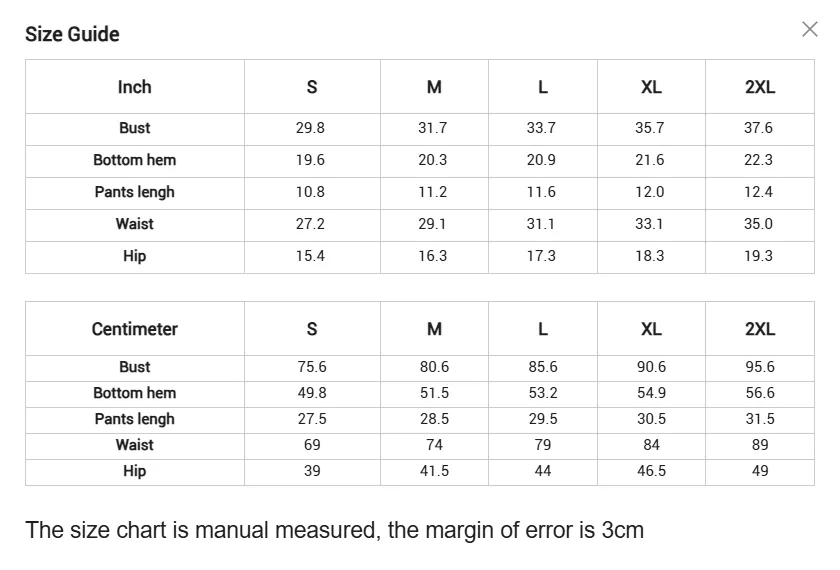This screenshot has height=570, width=840.
Task: Click the 33.1 waist value for XL
Action: click(x=649, y=224)
